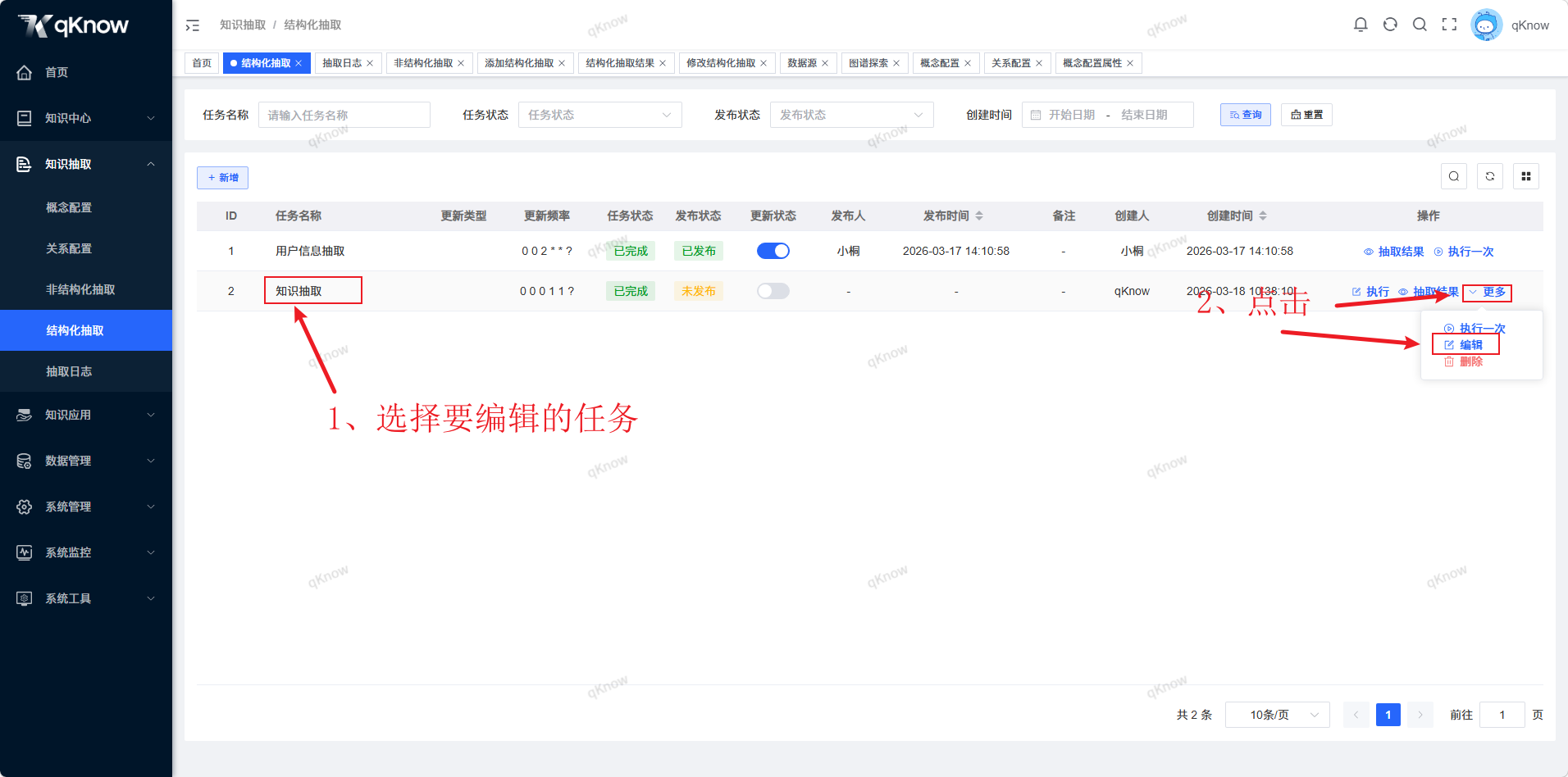
Task: Expand the 知识应用 sidebar menu
Action: tap(86, 415)
